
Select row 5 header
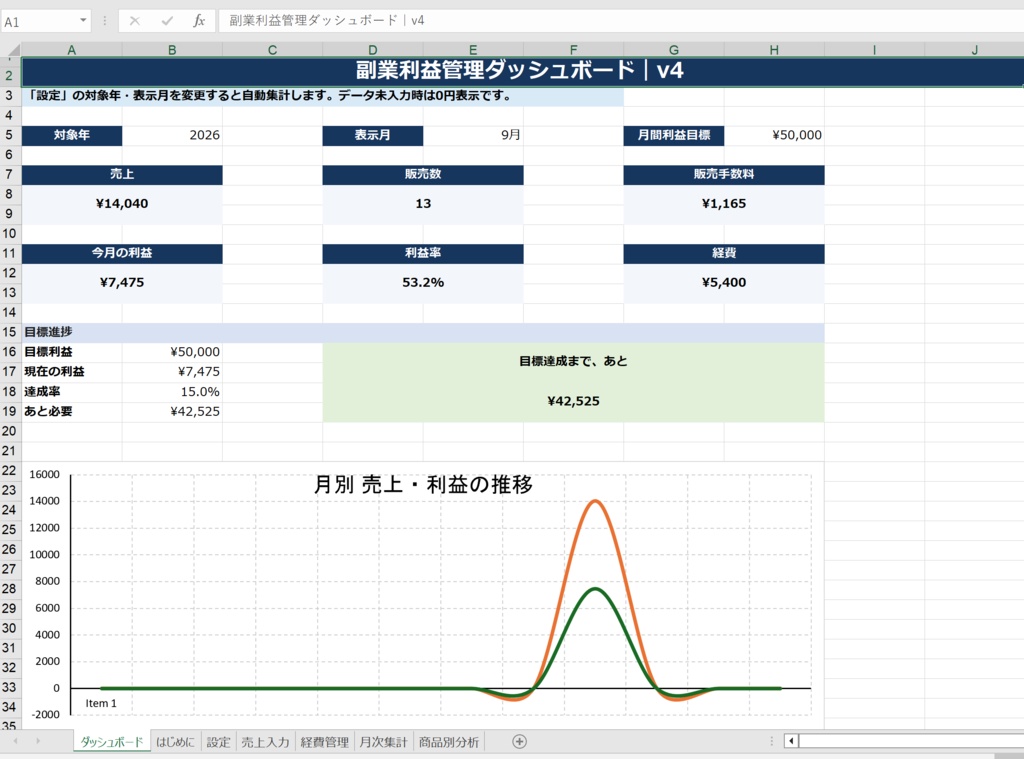(9, 135)
